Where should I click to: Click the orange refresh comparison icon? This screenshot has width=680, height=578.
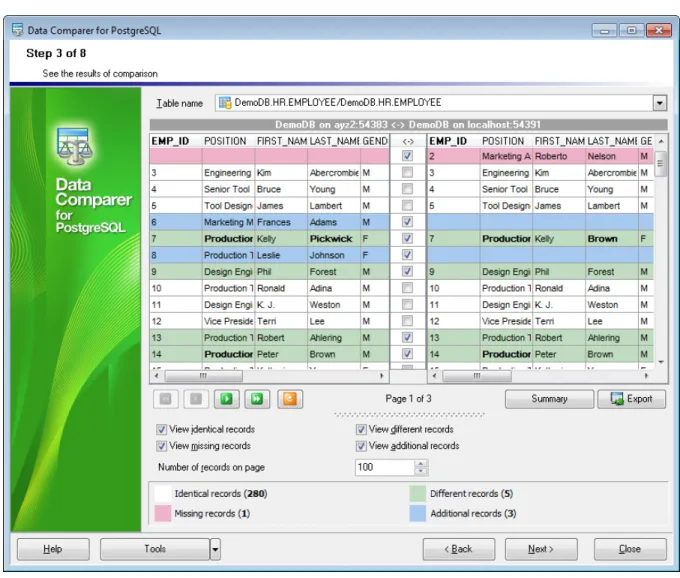pyautogui.click(x=290, y=398)
